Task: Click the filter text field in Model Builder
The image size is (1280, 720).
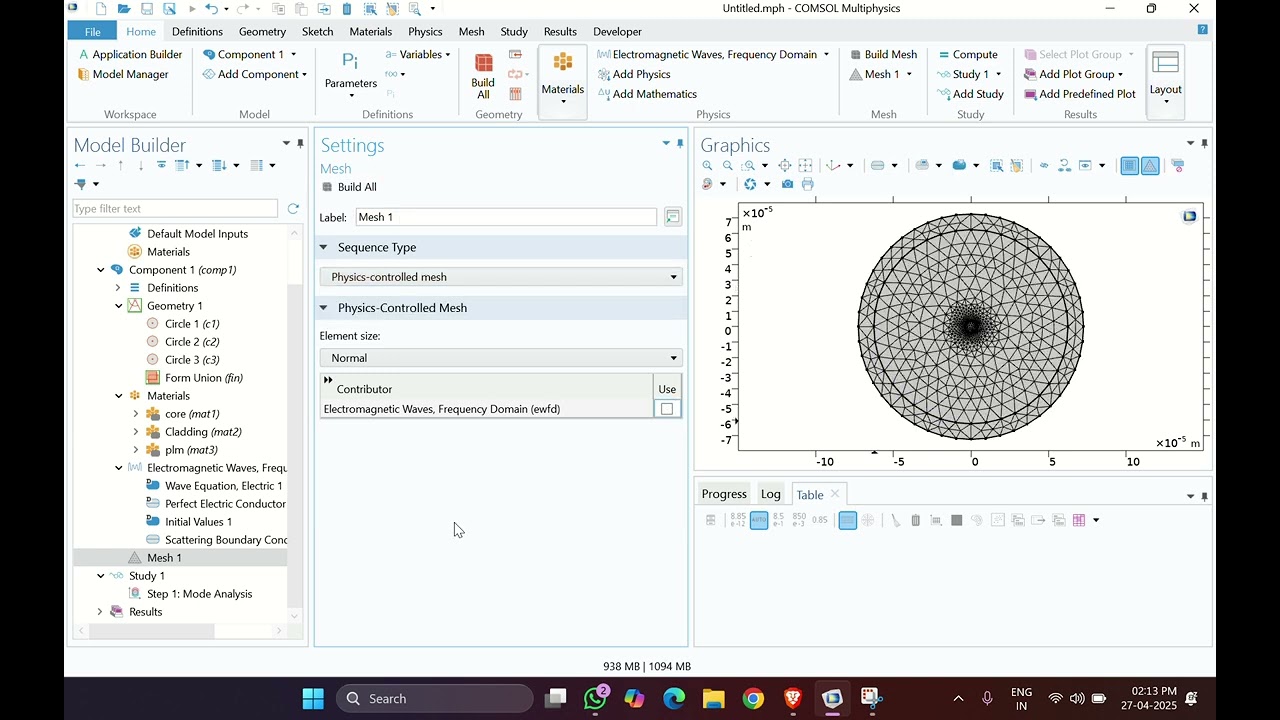Action: pos(175,209)
